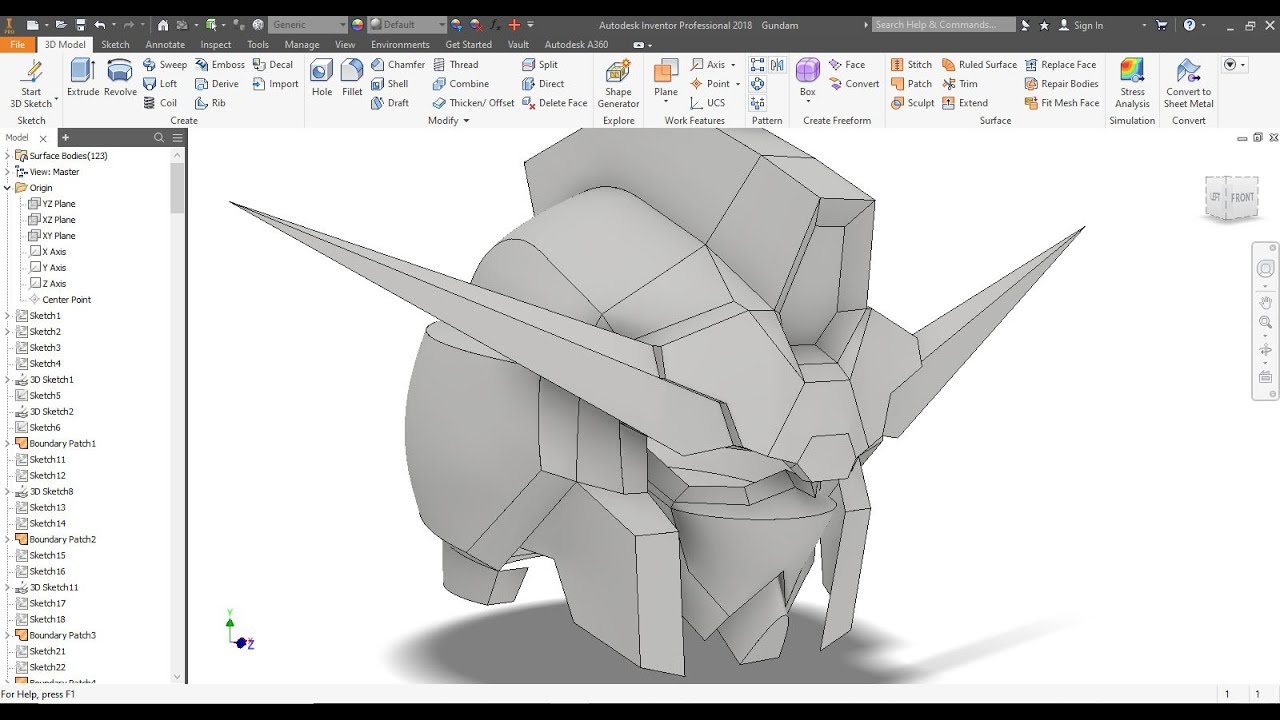Select the Stitch surface tool
The height and width of the screenshot is (720, 1280).
point(911,64)
